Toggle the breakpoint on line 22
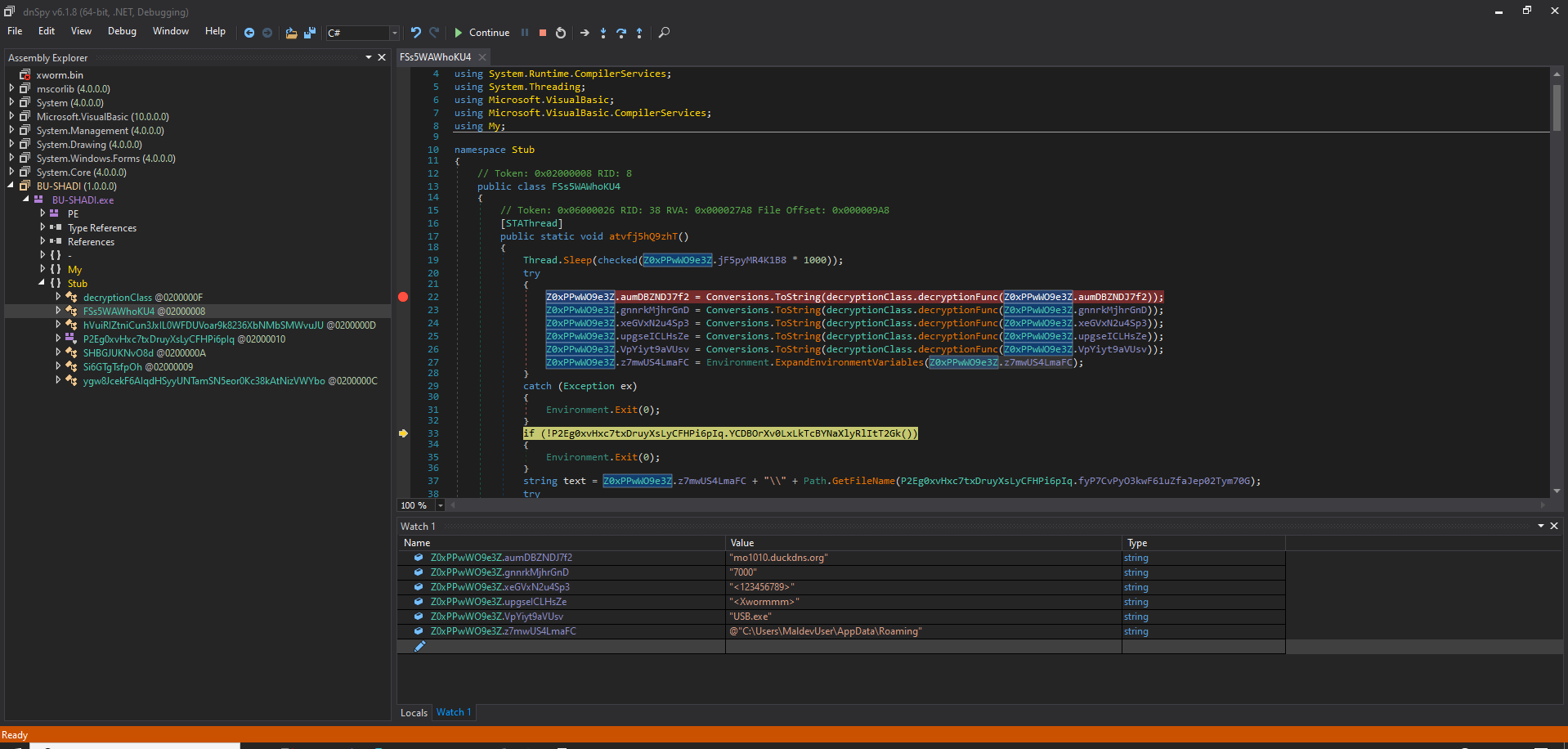This screenshot has height=749, width=1568. (x=403, y=297)
